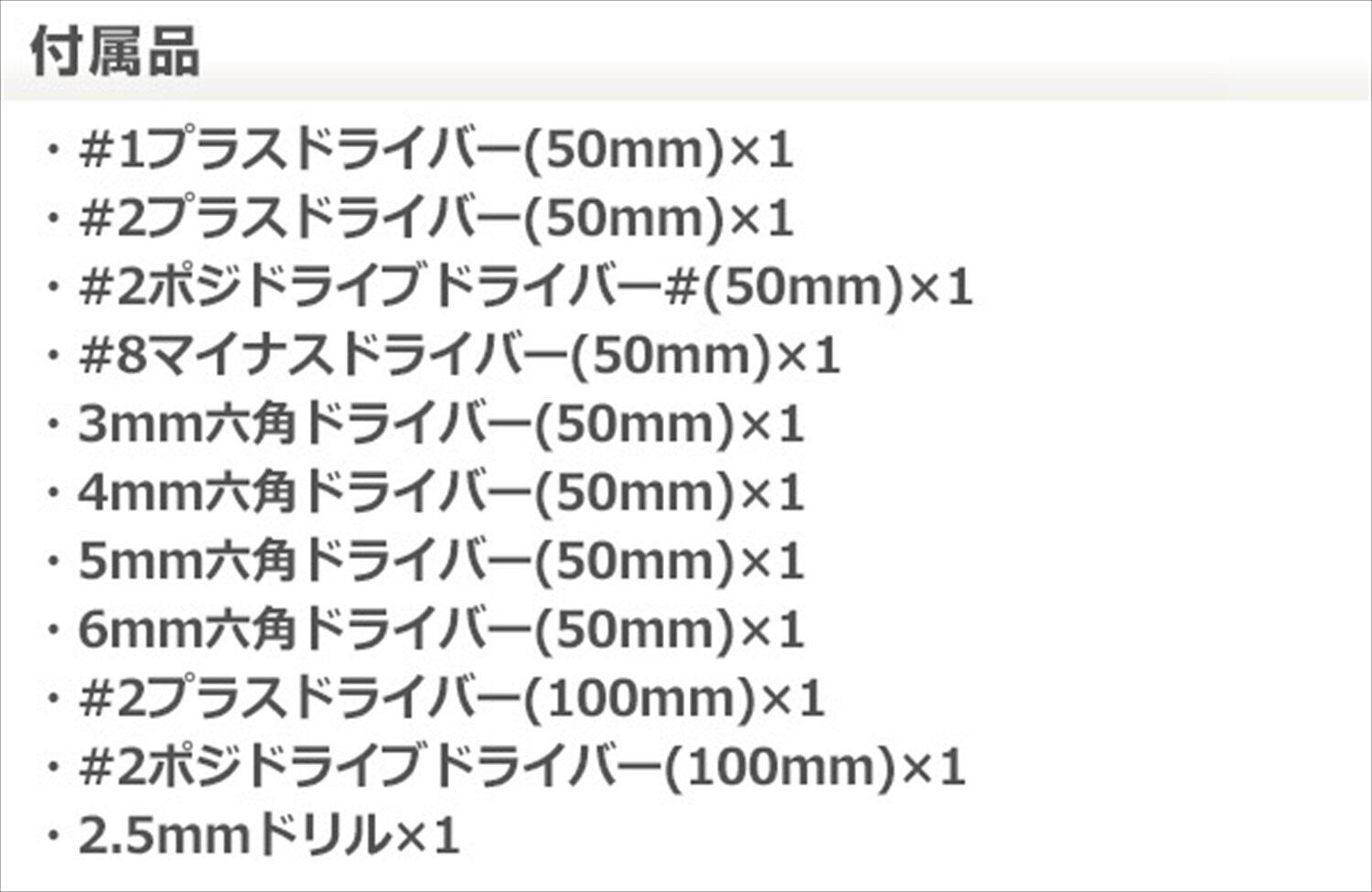This screenshot has height=892, width=1372.
Task: Click the 4mm六角ドライバー list item
Action: [x=441, y=494]
